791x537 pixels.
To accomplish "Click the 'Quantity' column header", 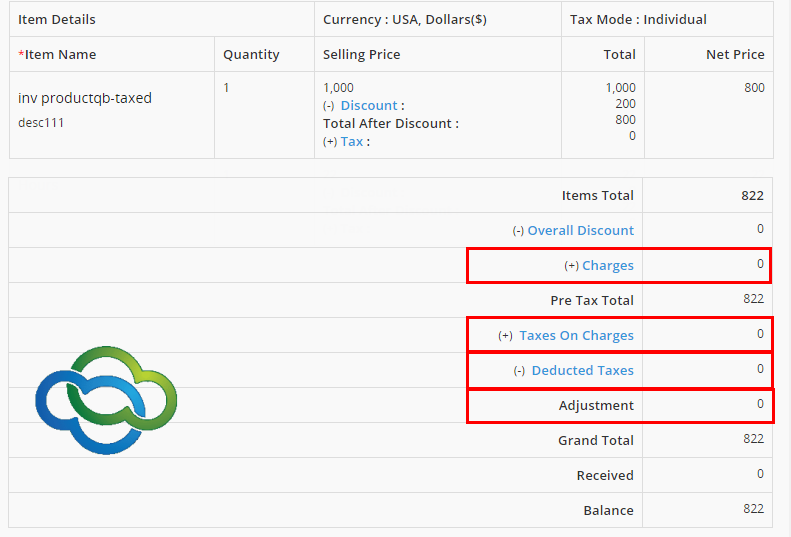I will (251, 55).
